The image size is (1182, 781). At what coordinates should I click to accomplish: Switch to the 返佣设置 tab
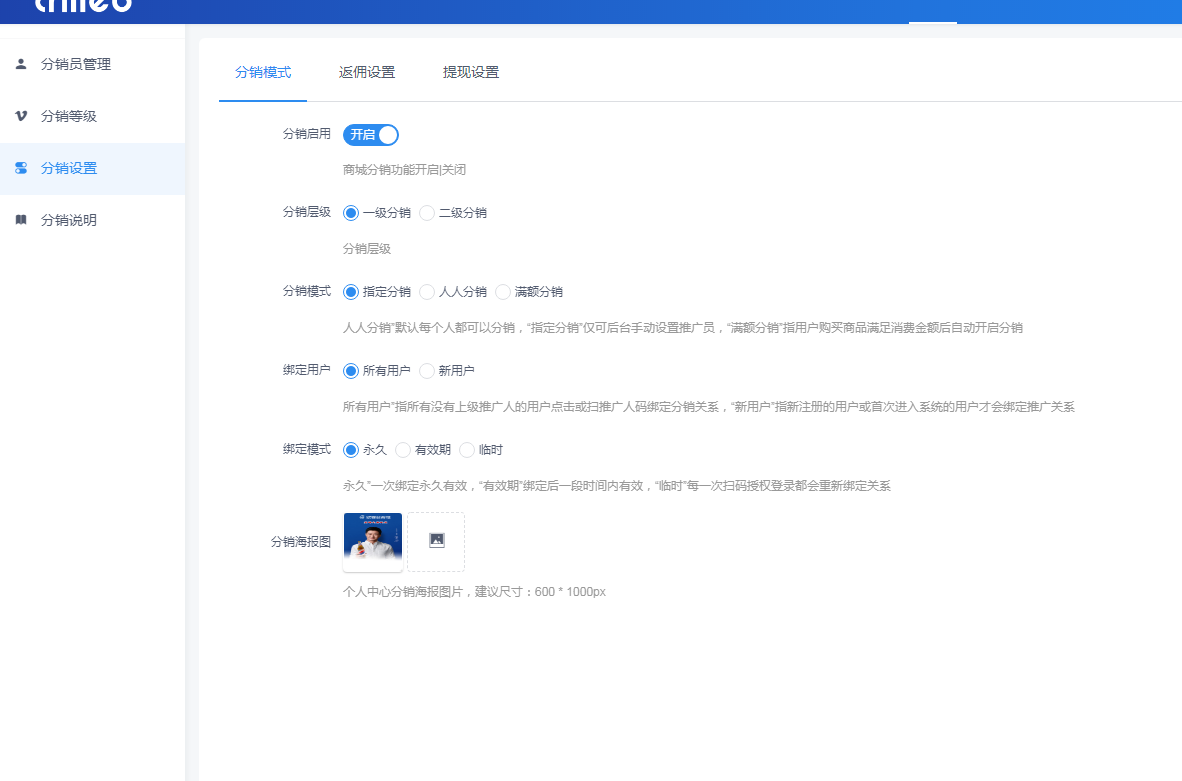coord(367,72)
